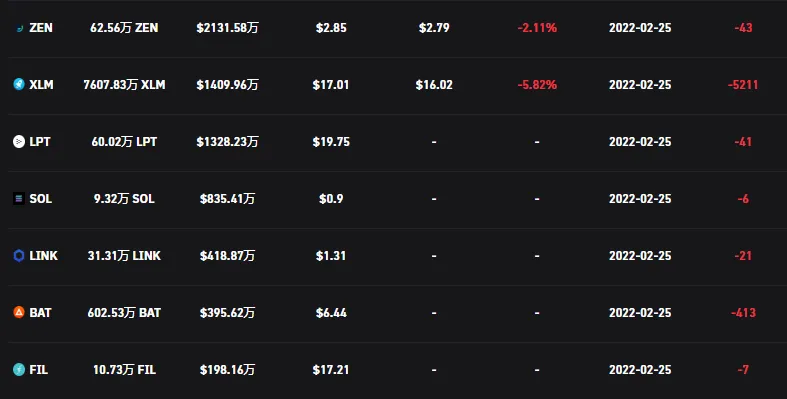The width and height of the screenshot is (787, 399).
Task: Open the XLM token name link
Action: 41,85
